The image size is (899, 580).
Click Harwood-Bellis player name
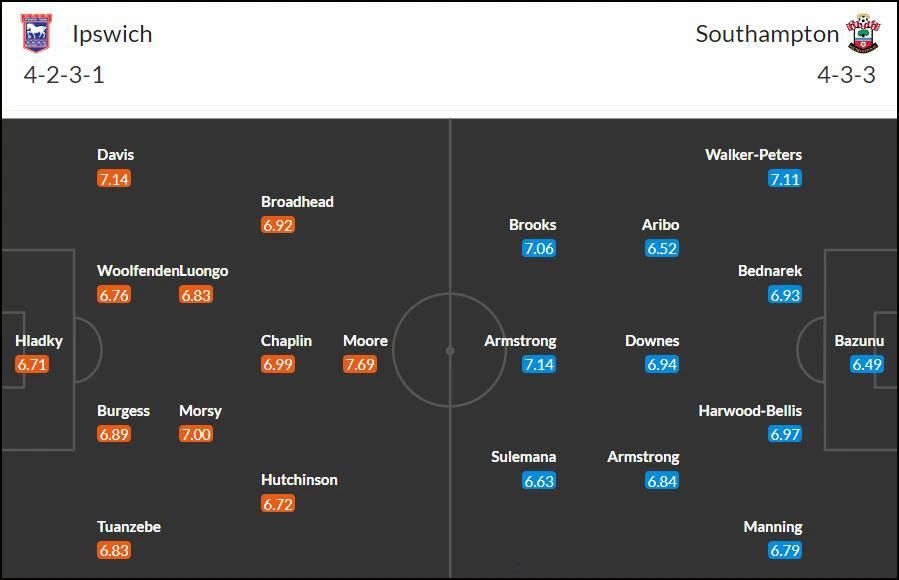[x=750, y=410]
